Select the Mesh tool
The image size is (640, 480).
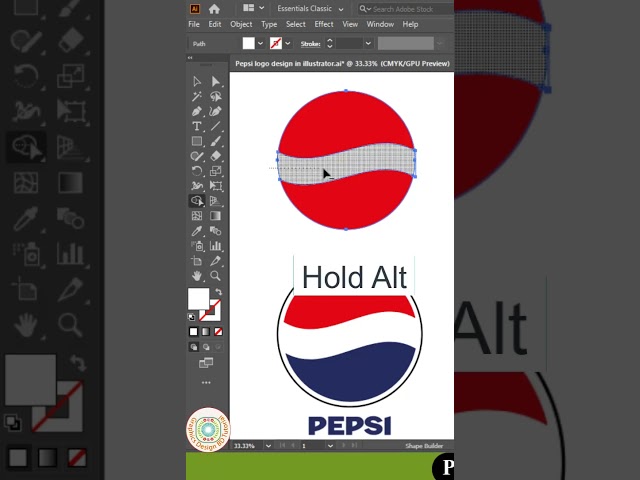pos(197,216)
